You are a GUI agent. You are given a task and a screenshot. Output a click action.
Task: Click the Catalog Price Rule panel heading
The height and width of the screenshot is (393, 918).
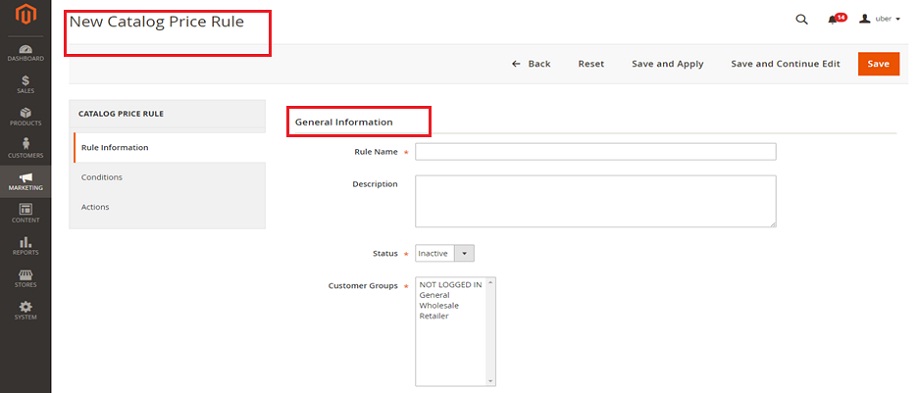pos(121,114)
